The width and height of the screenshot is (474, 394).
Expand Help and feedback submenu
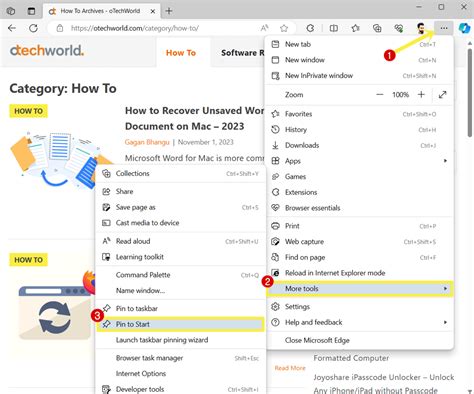359,322
